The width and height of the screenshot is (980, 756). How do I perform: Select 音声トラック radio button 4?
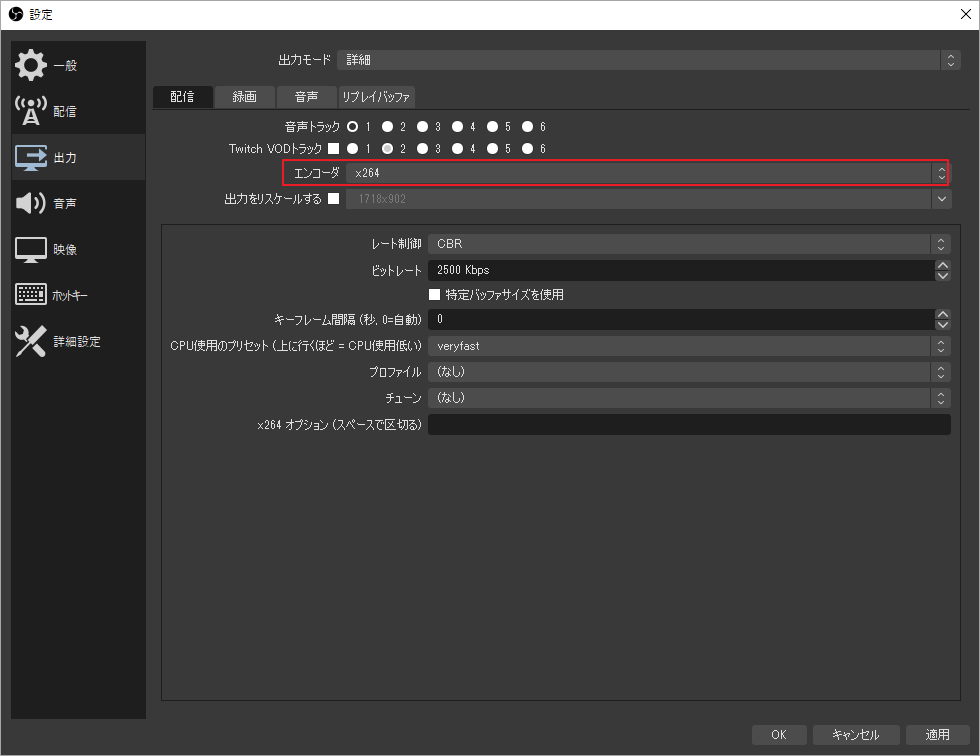(x=458, y=127)
